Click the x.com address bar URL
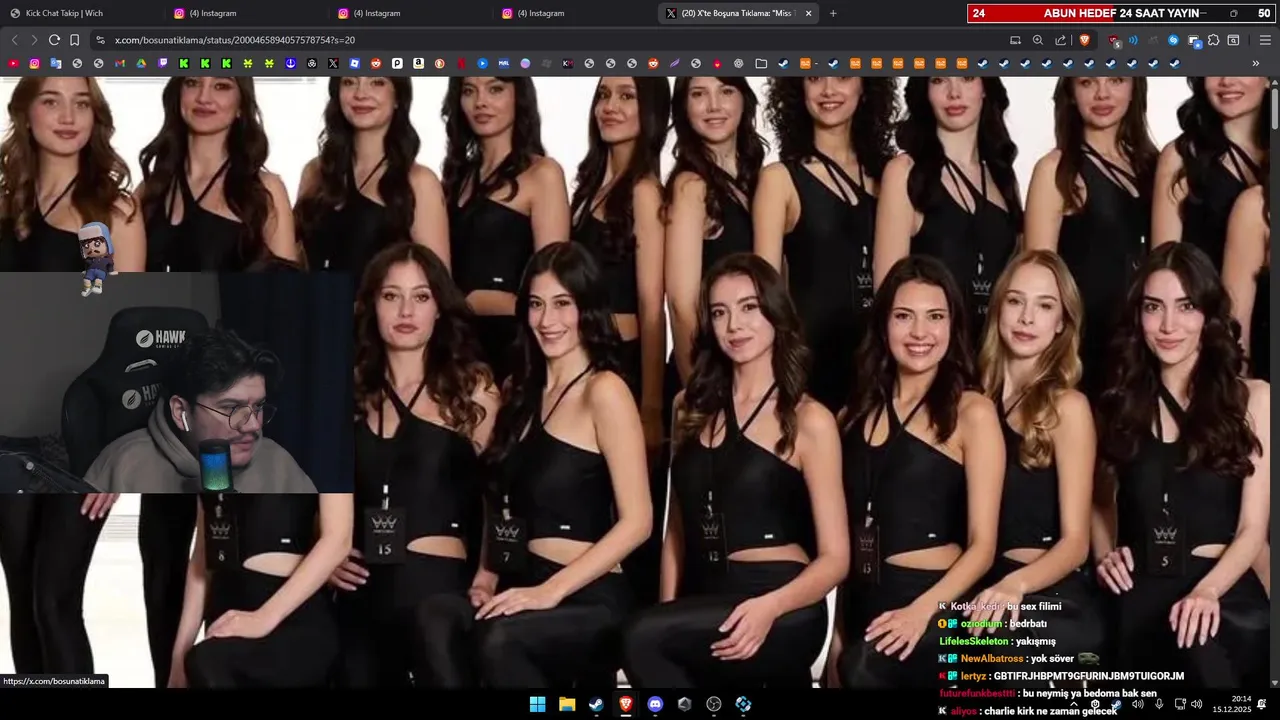Image resolution: width=1280 pixels, height=720 pixels. (235, 40)
